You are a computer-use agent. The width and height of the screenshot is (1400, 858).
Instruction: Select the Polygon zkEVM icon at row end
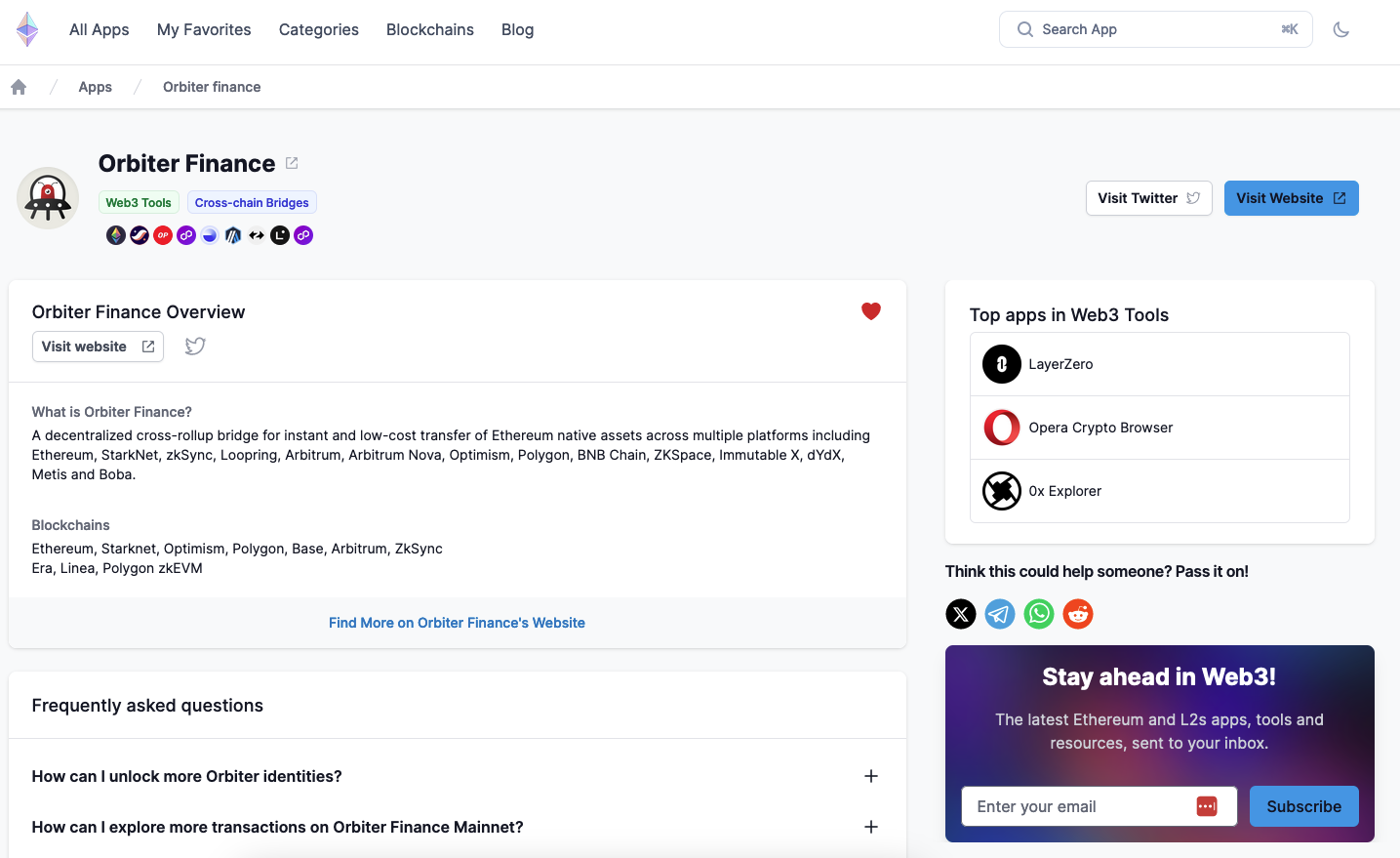tap(303, 235)
